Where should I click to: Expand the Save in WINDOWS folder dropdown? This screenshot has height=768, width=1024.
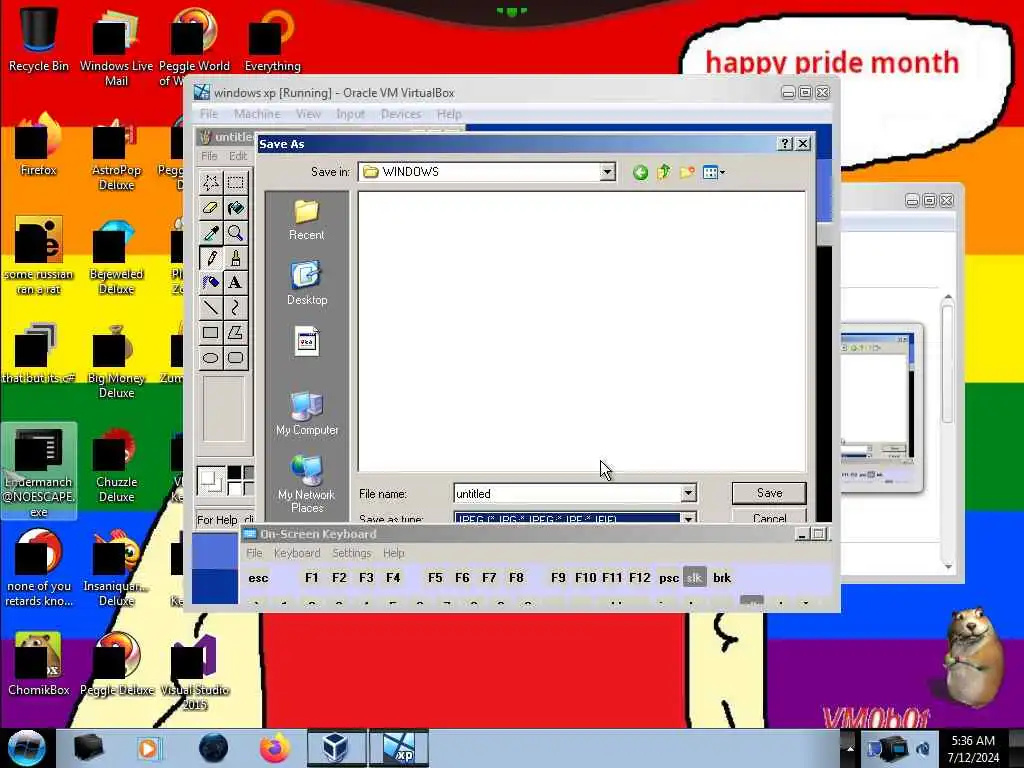[x=607, y=172]
